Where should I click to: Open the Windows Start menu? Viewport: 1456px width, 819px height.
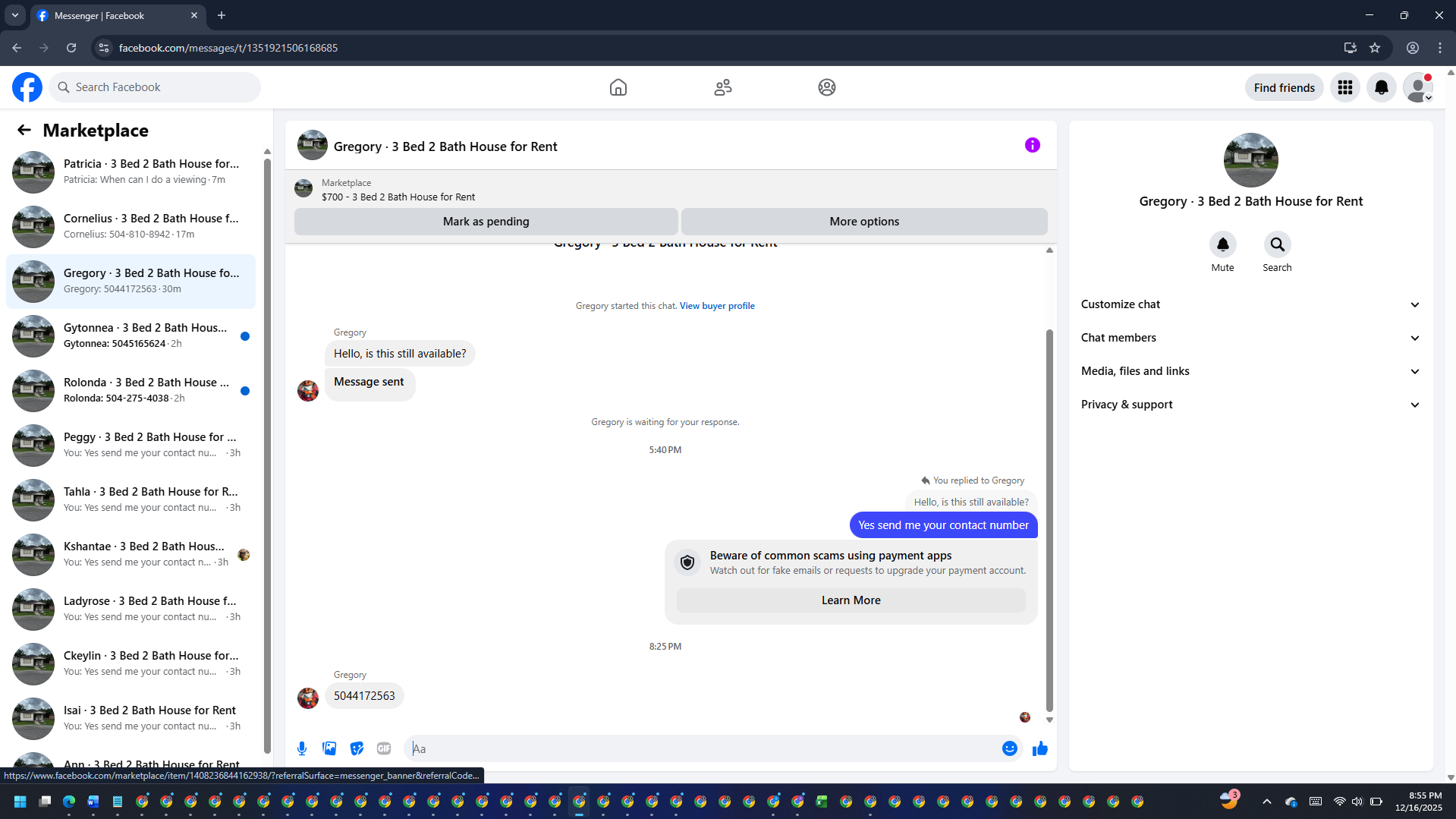point(20,802)
